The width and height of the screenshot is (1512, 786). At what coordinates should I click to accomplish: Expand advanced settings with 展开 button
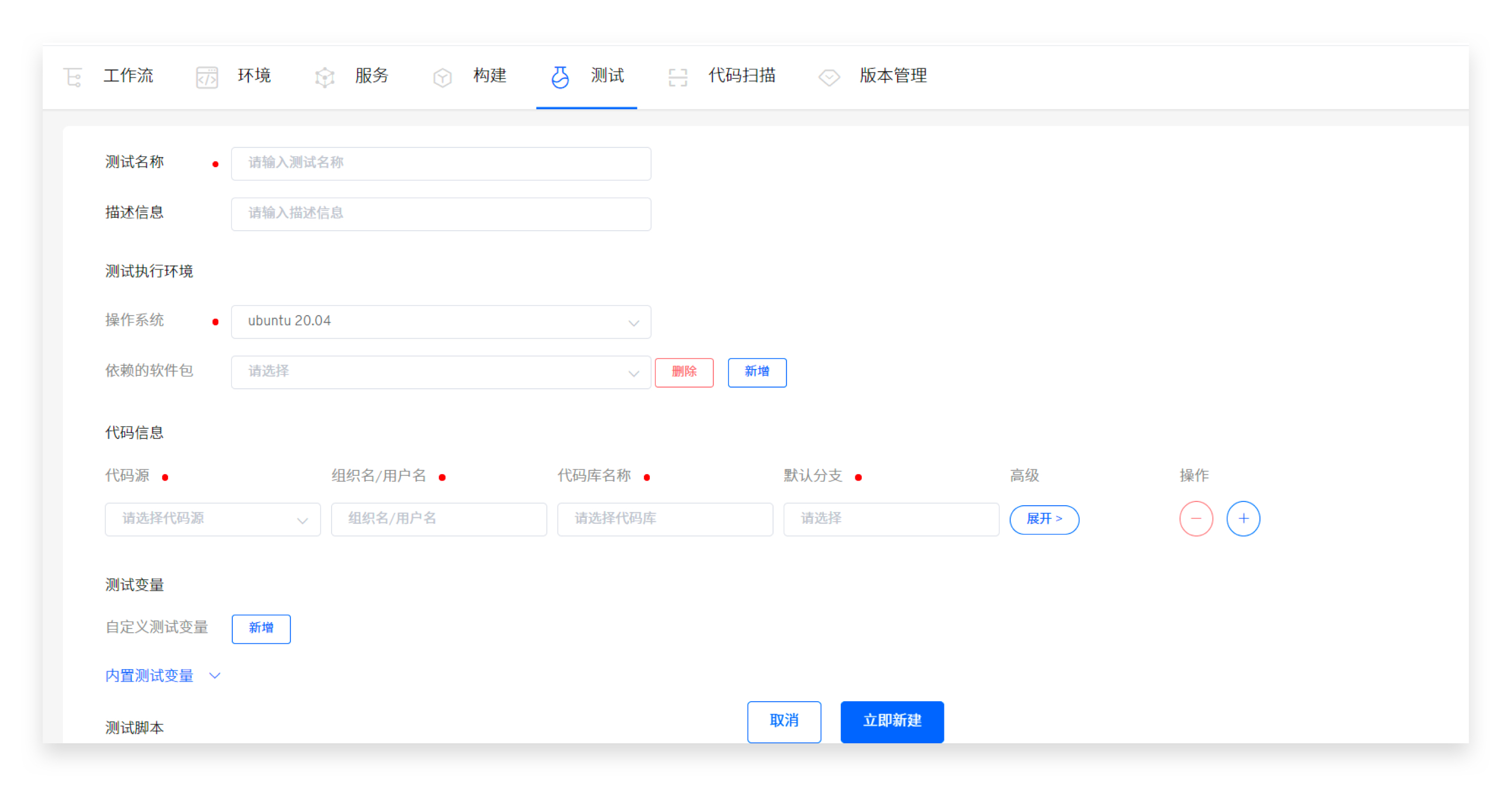pyautogui.click(x=1044, y=519)
